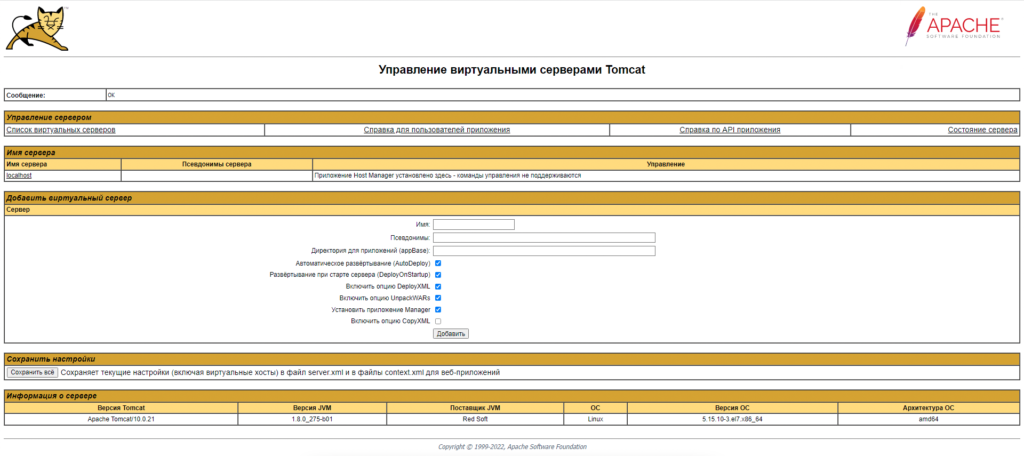Open Справка по API приложения link
Image resolution: width=1024 pixels, height=456 pixels.
[x=729, y=130]
